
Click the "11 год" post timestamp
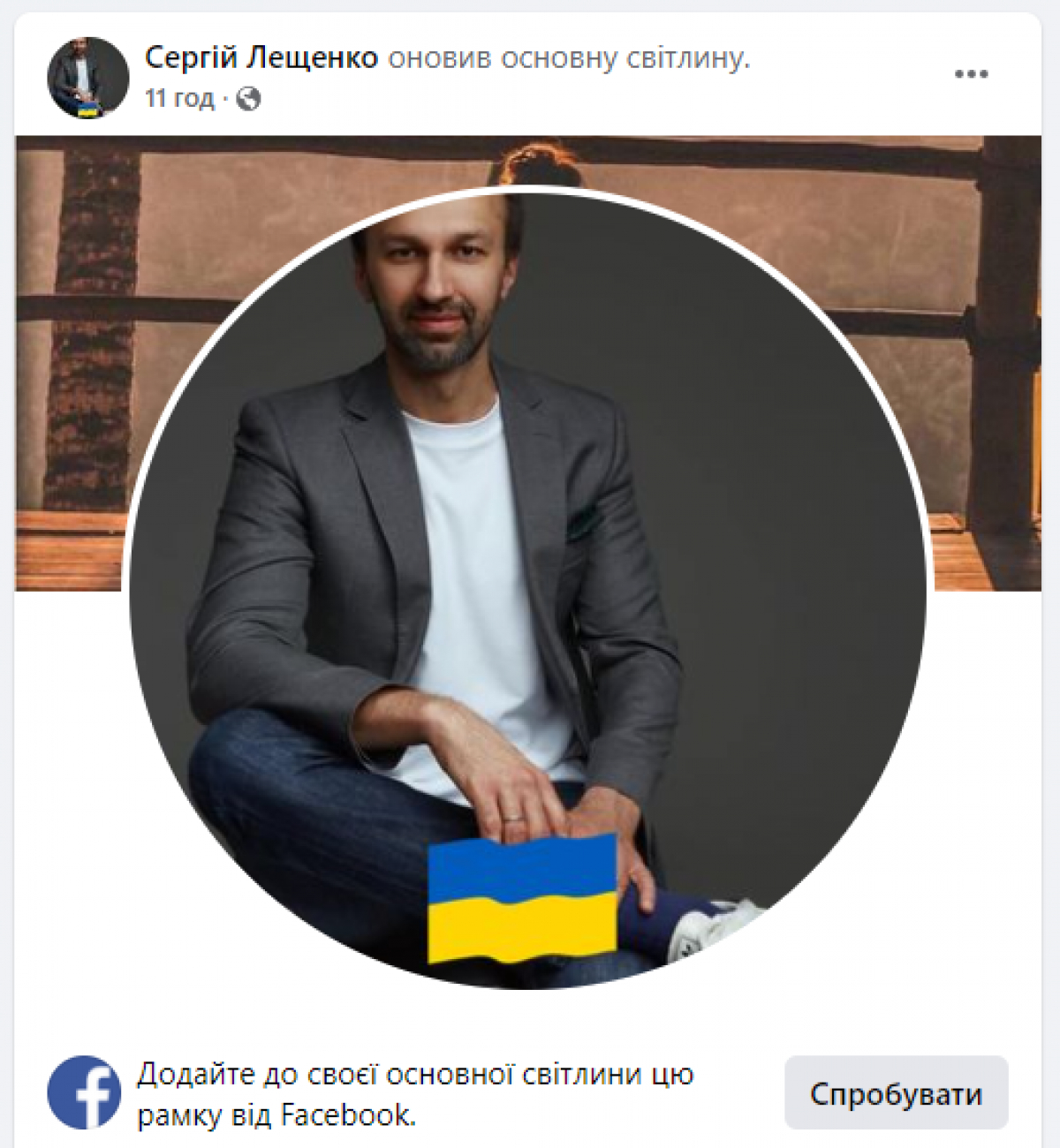pos(179,98)
